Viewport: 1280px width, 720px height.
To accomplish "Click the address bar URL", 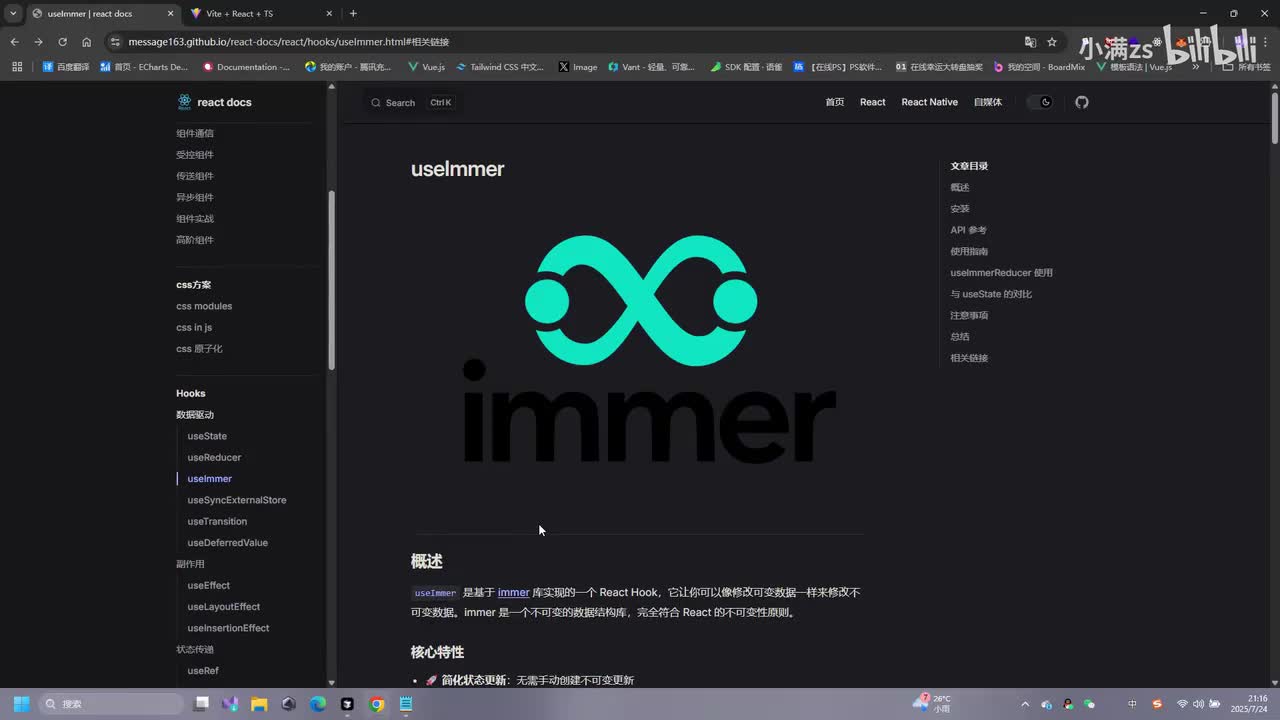I will (289, 42).
